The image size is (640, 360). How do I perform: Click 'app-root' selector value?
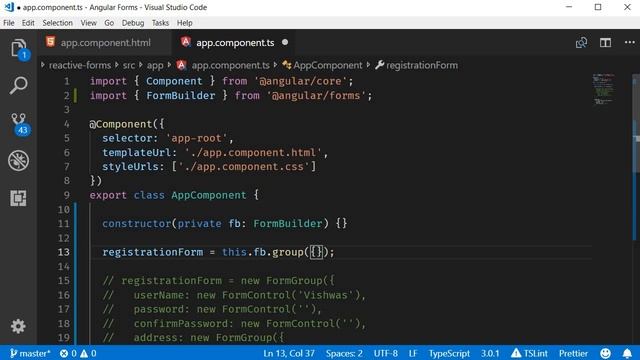point(196,138)
